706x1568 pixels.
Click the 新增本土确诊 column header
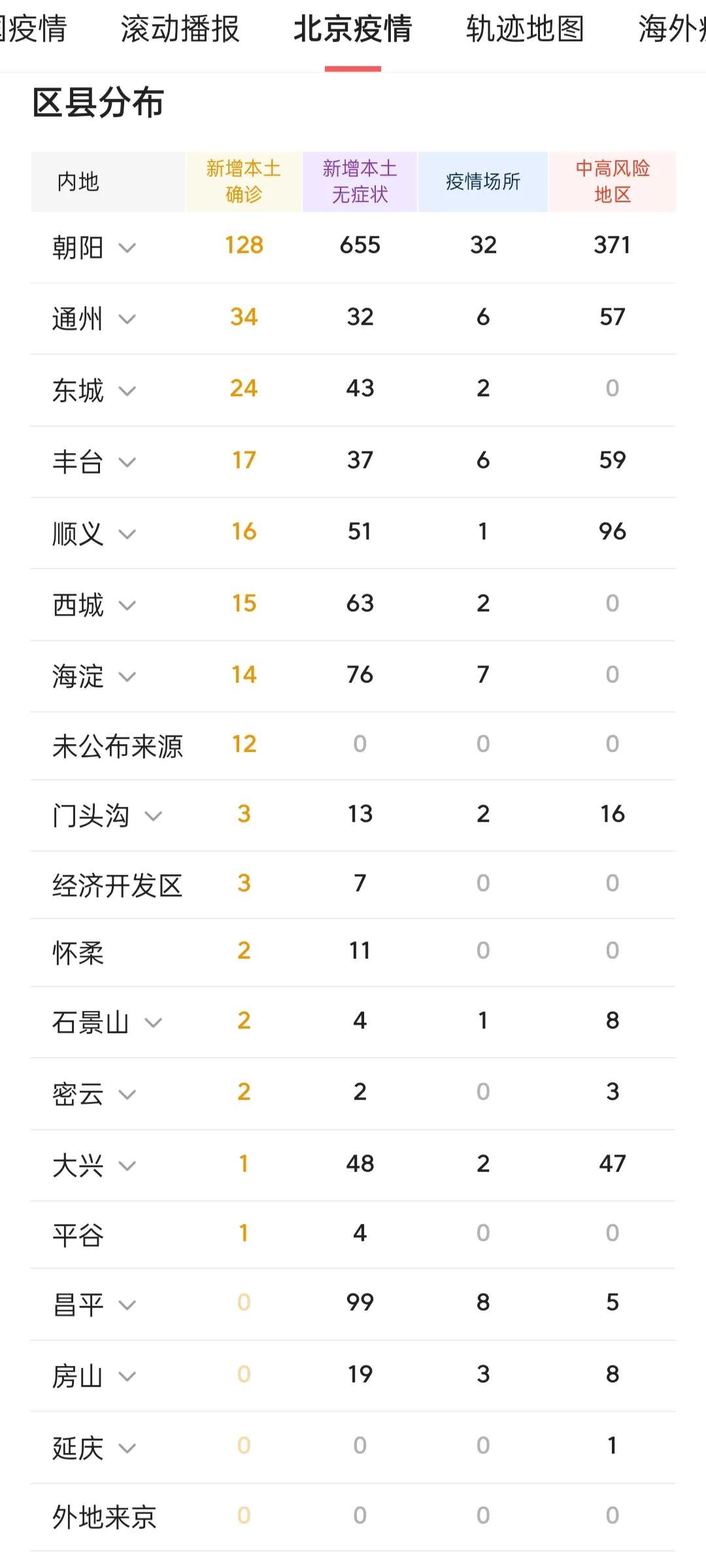pyautogui.click(x=244, y=182)
